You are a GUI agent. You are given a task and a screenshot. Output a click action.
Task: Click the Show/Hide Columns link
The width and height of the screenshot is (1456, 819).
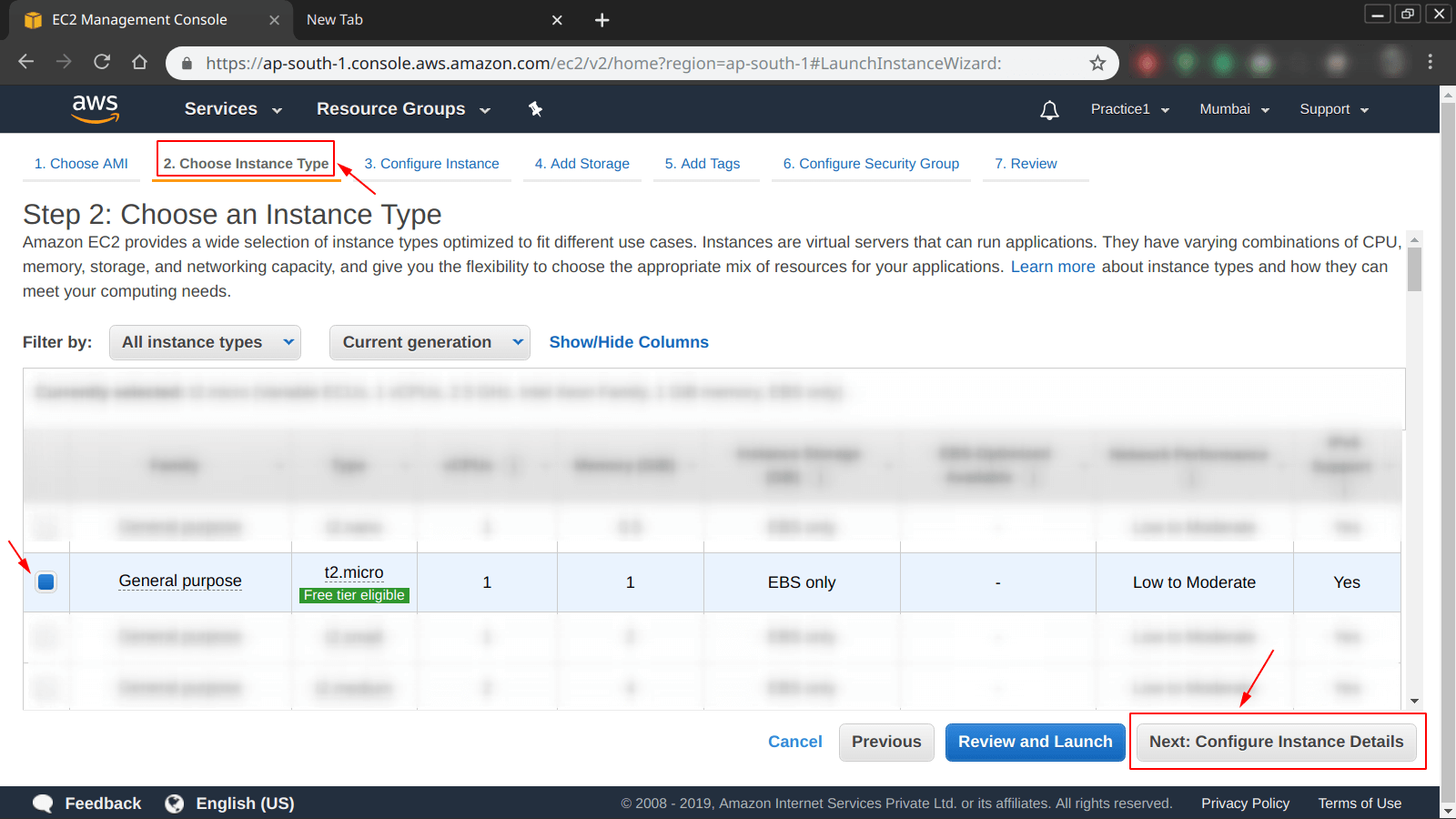click(629, 342)
